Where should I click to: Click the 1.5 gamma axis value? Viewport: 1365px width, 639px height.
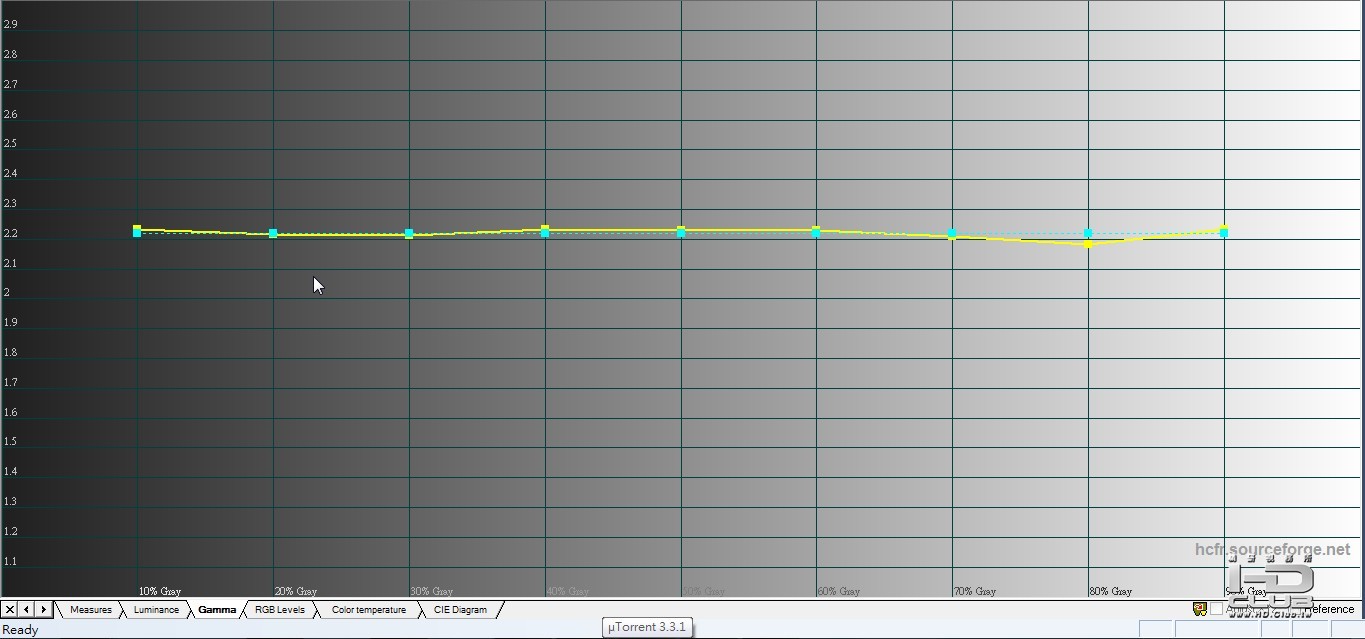coord(11,441)
